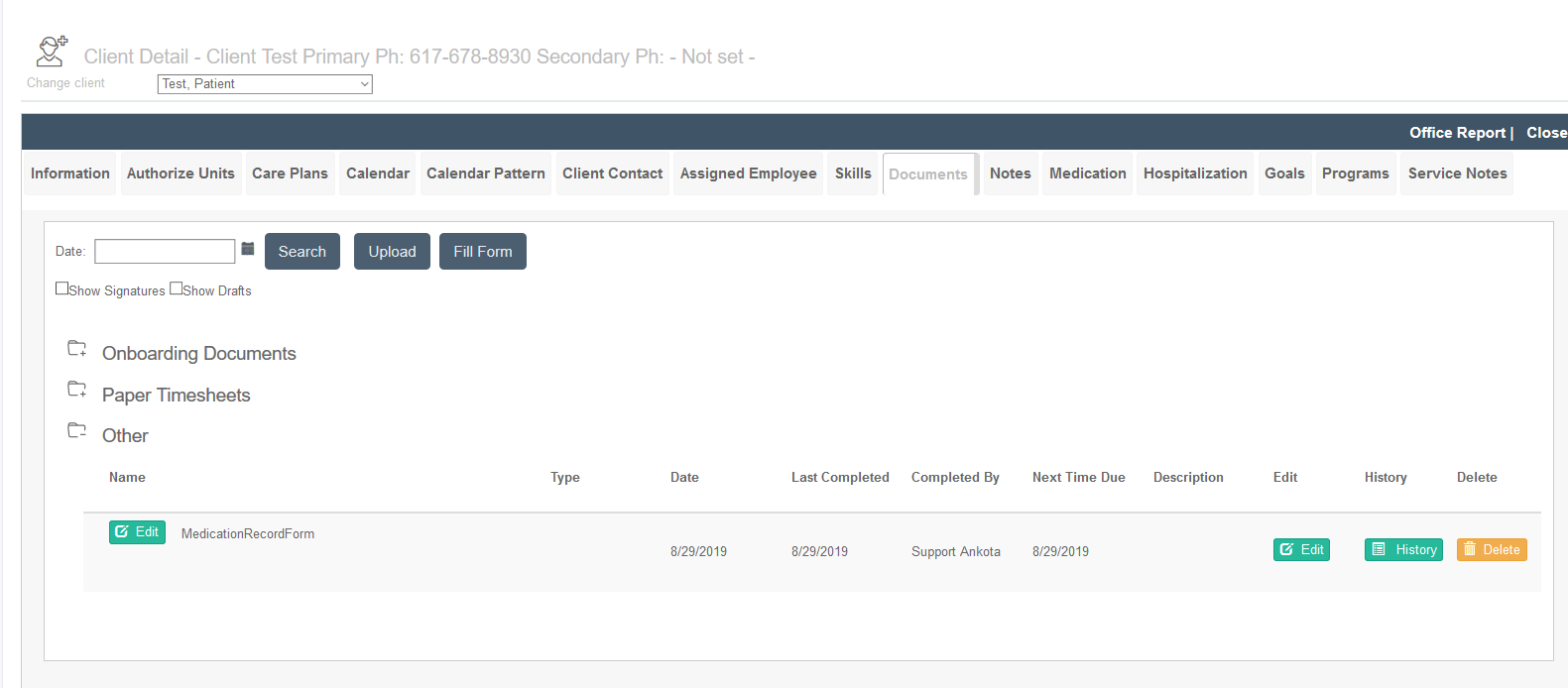Open the Care Plans tab

click(290, 173)
